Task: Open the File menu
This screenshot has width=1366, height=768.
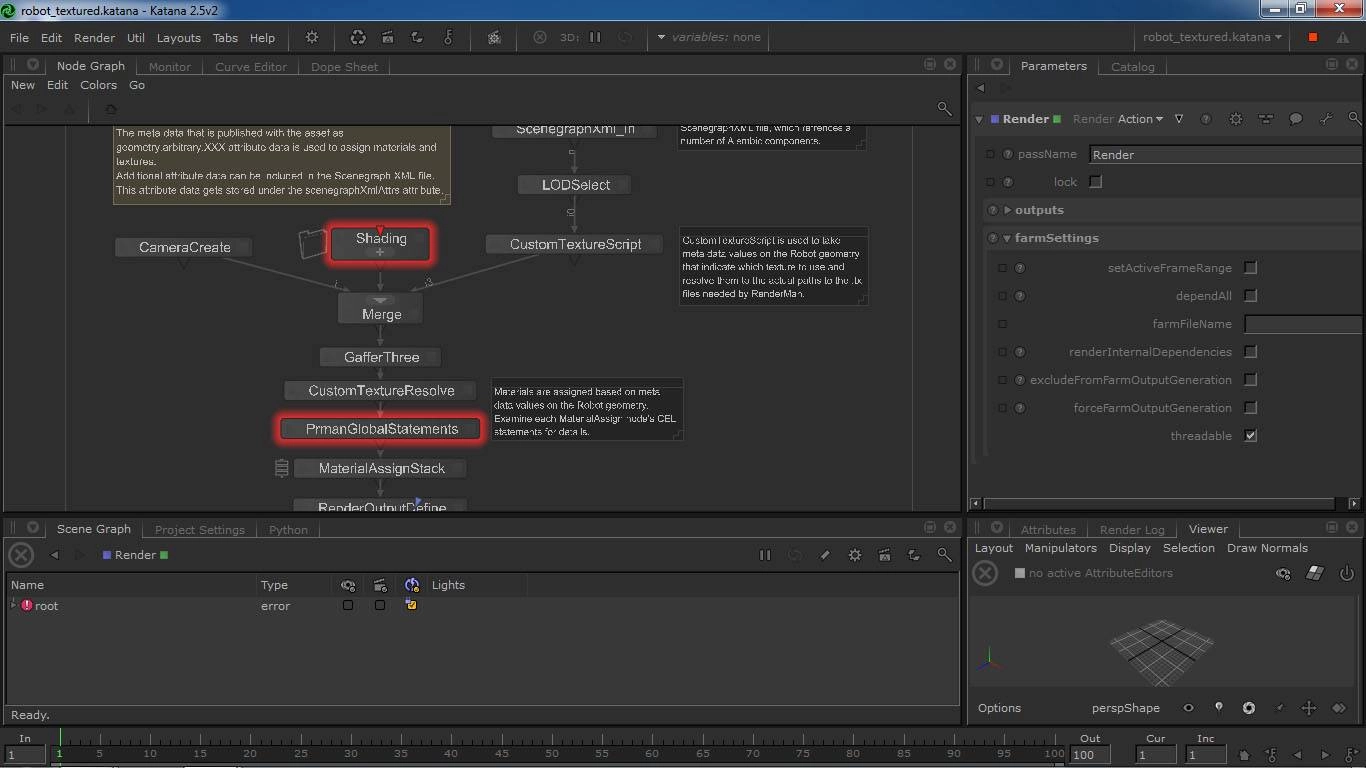Action: [x=19, y=38]
